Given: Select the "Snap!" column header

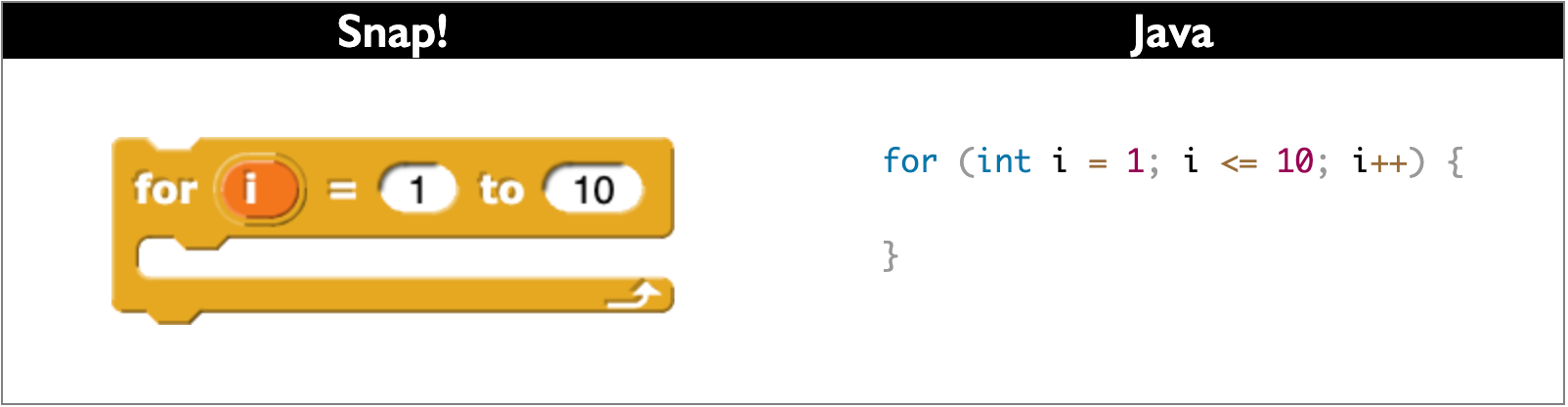Looking at the screenshot, I should click(392, 32).
